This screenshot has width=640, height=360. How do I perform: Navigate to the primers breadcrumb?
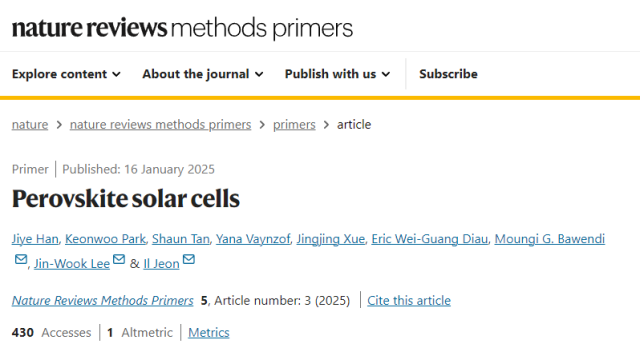[x=294, y=124]
